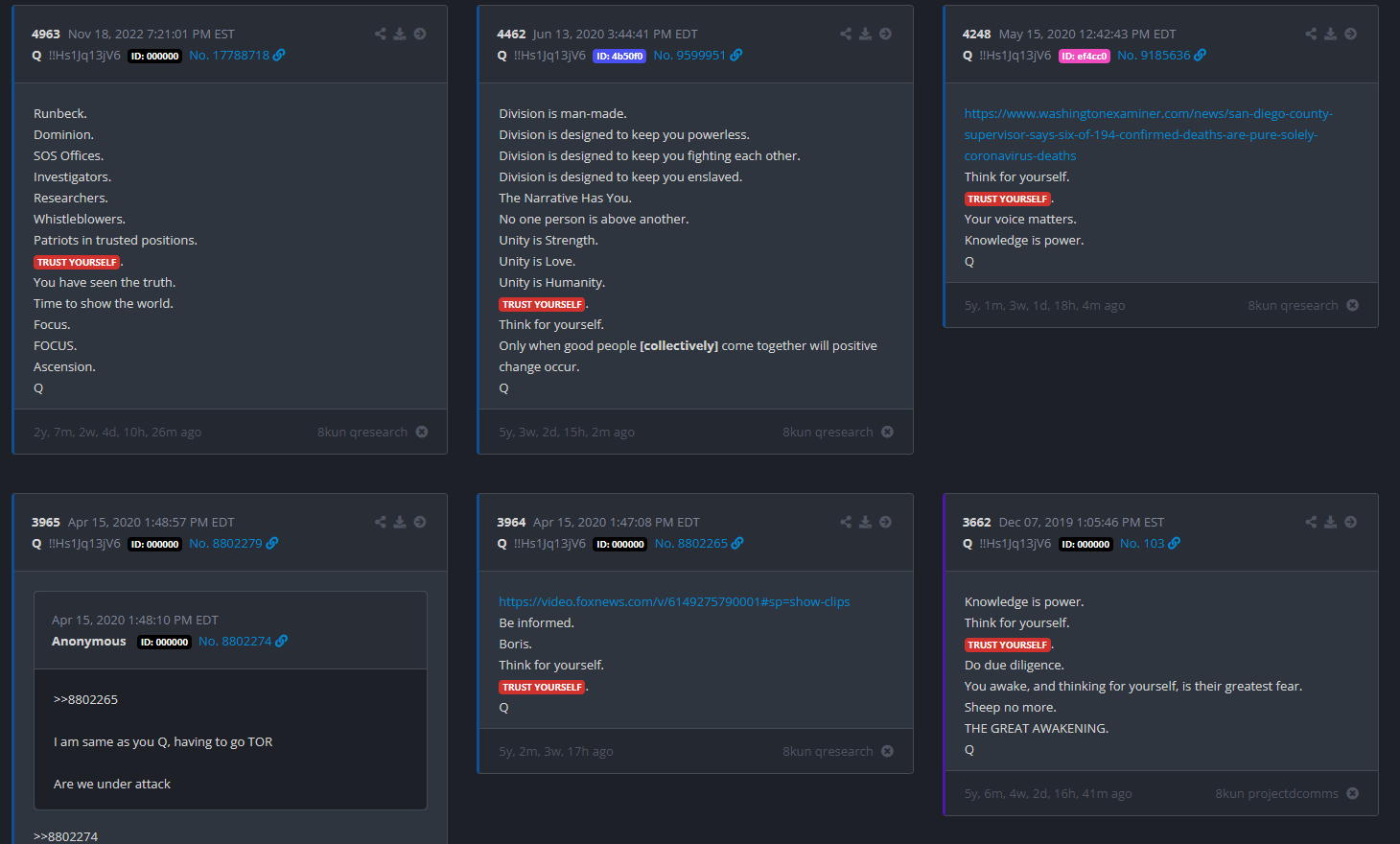Click post number 3965 heading
The width and height of the screenshot is (1400, 844).
click(46, 522)
